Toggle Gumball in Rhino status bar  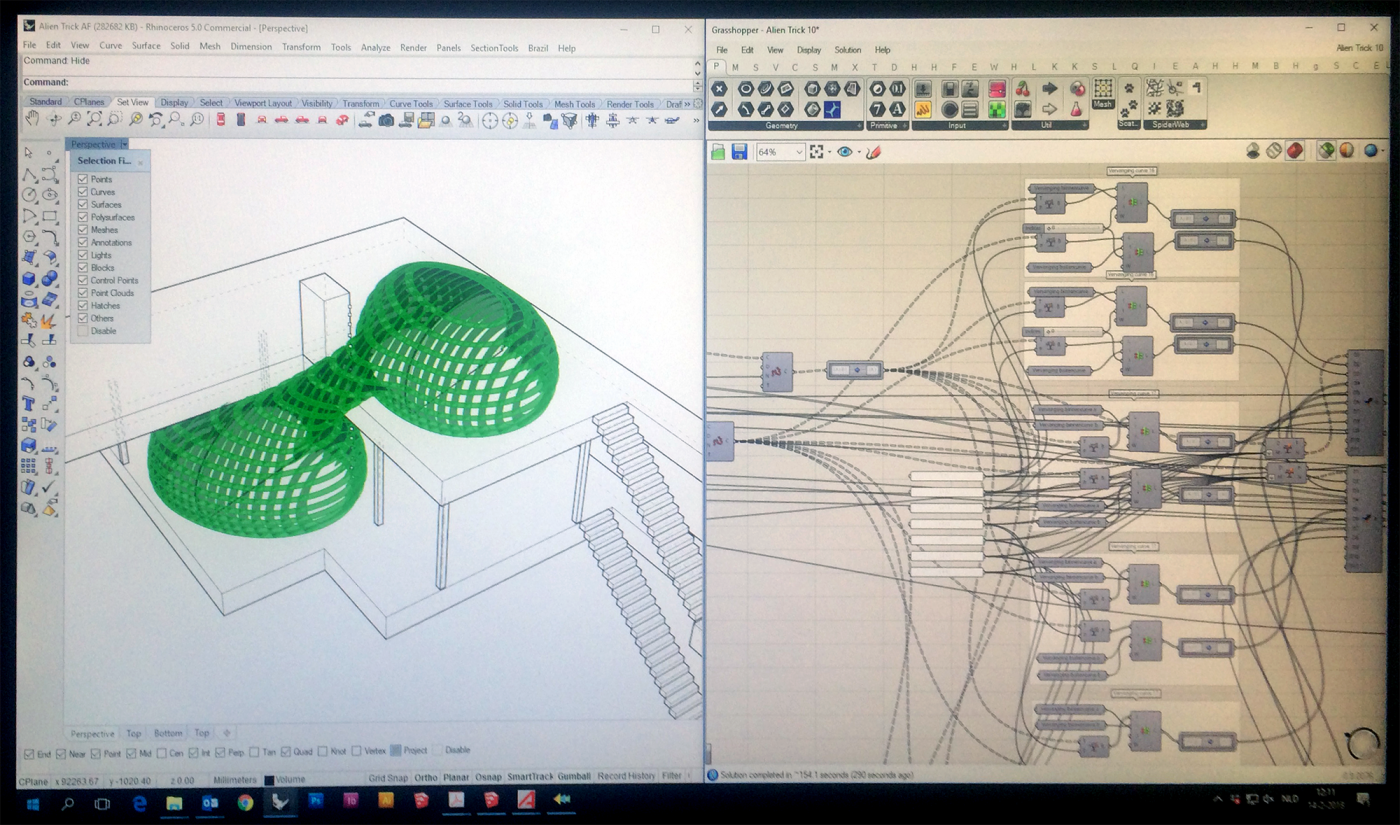point(574,776)
